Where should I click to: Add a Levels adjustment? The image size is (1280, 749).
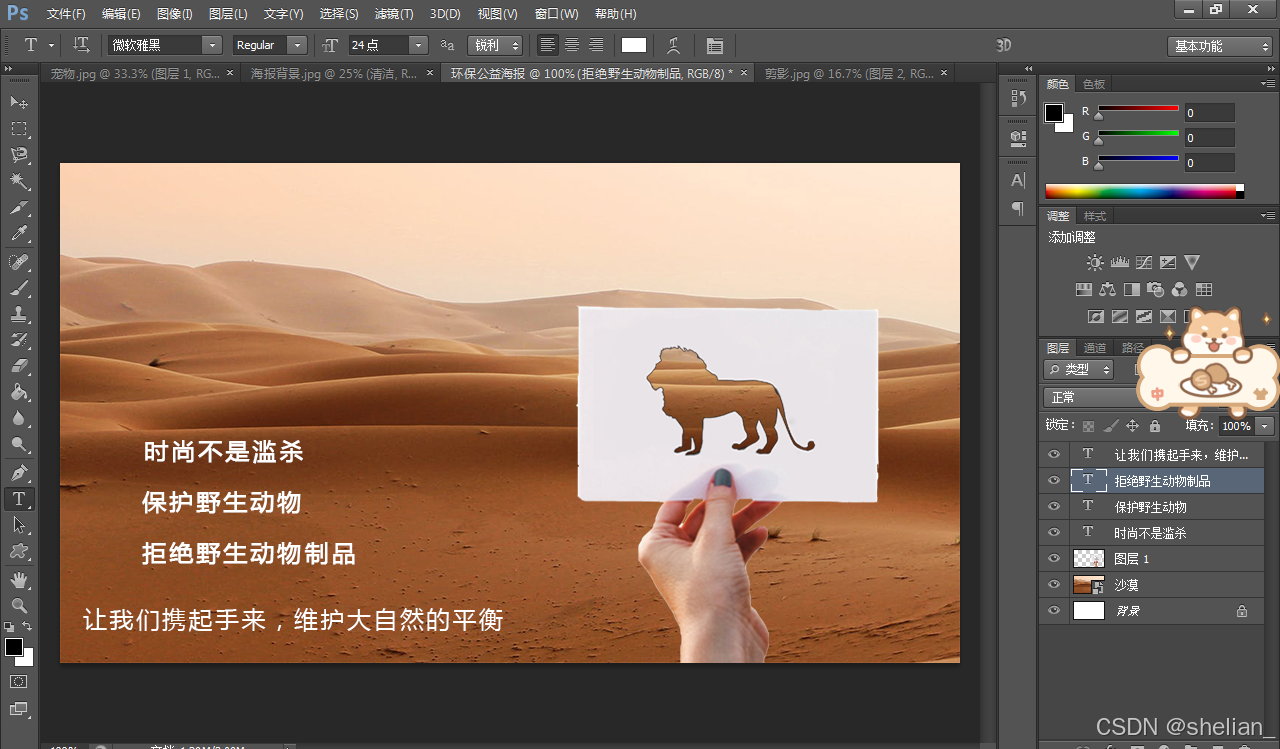click(1119, 262)
